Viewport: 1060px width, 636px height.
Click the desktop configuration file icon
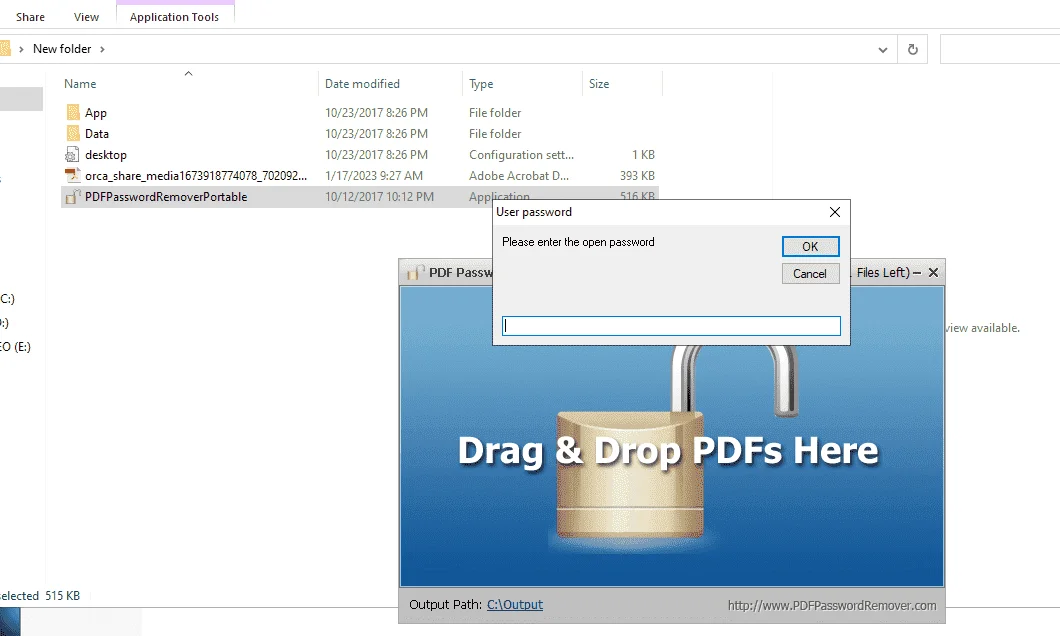pos(72,155)
